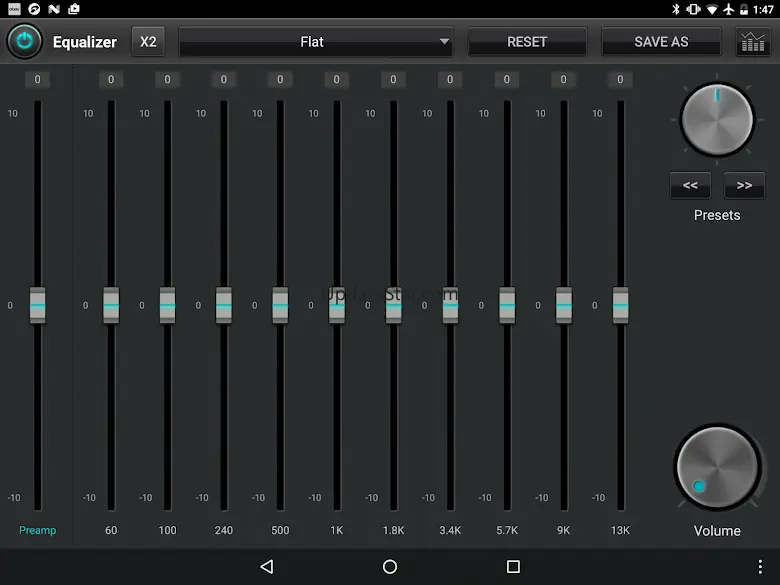Tap the vibrate mode status icon
This screenshot has width=780, height=585.
pos(693,9)
